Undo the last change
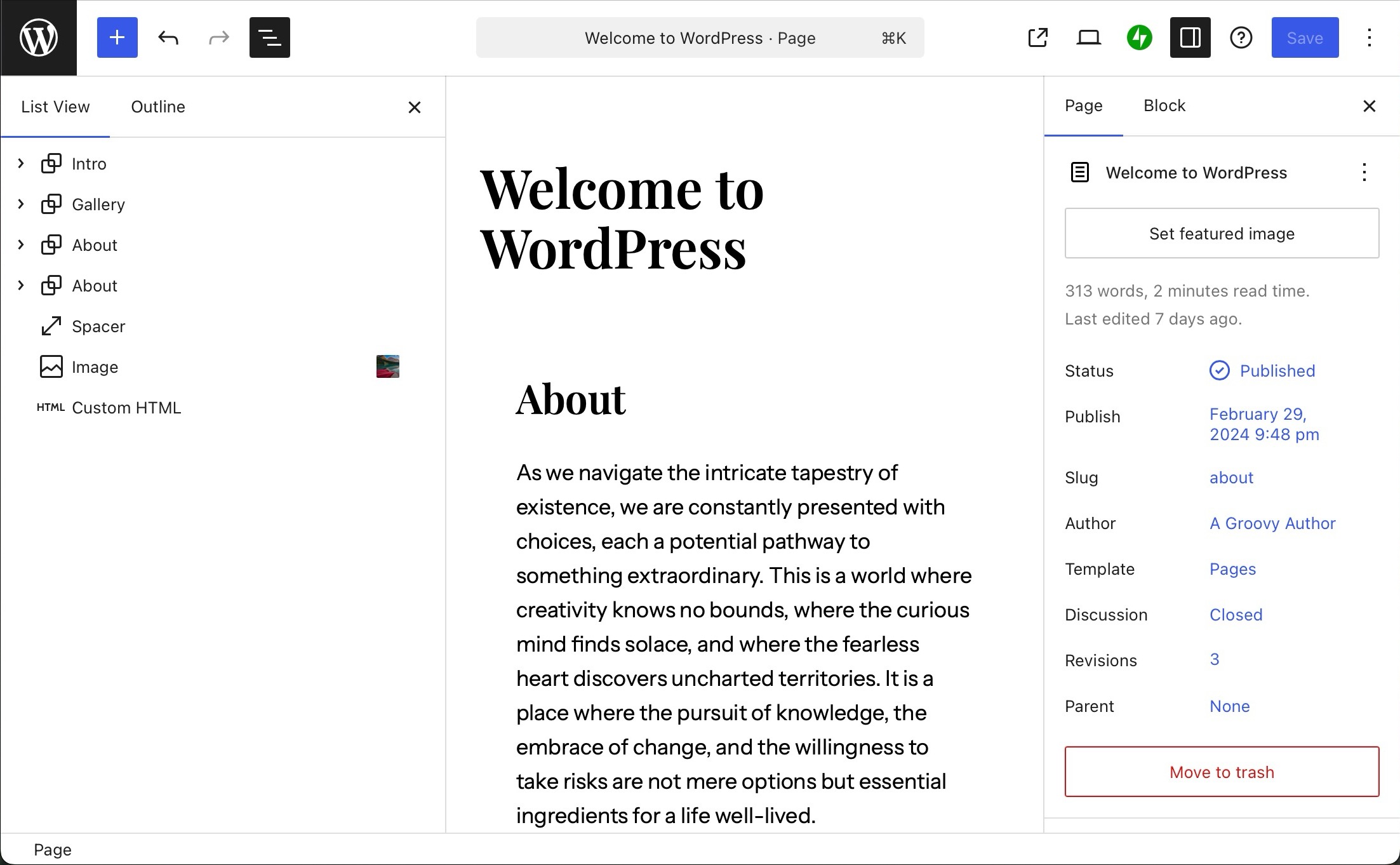This screenshot has height=865, width=1400. click(x=168, y=37)
